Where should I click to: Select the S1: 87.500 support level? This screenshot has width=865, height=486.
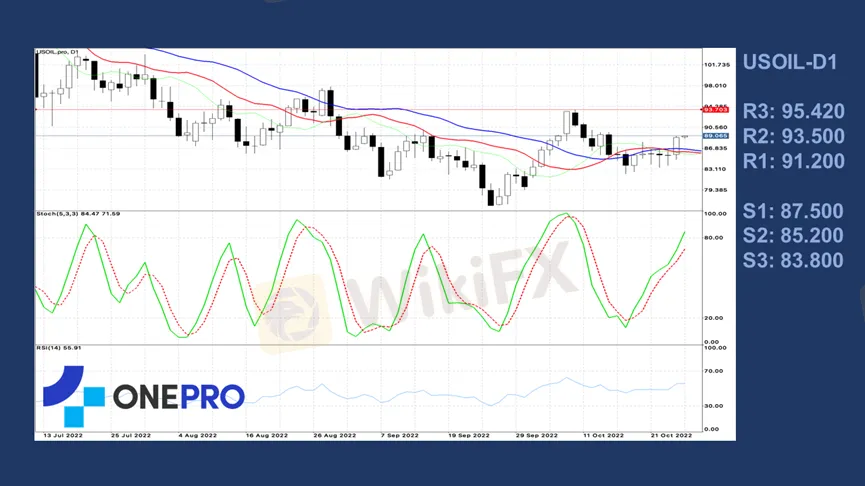[x=793, y=211]
